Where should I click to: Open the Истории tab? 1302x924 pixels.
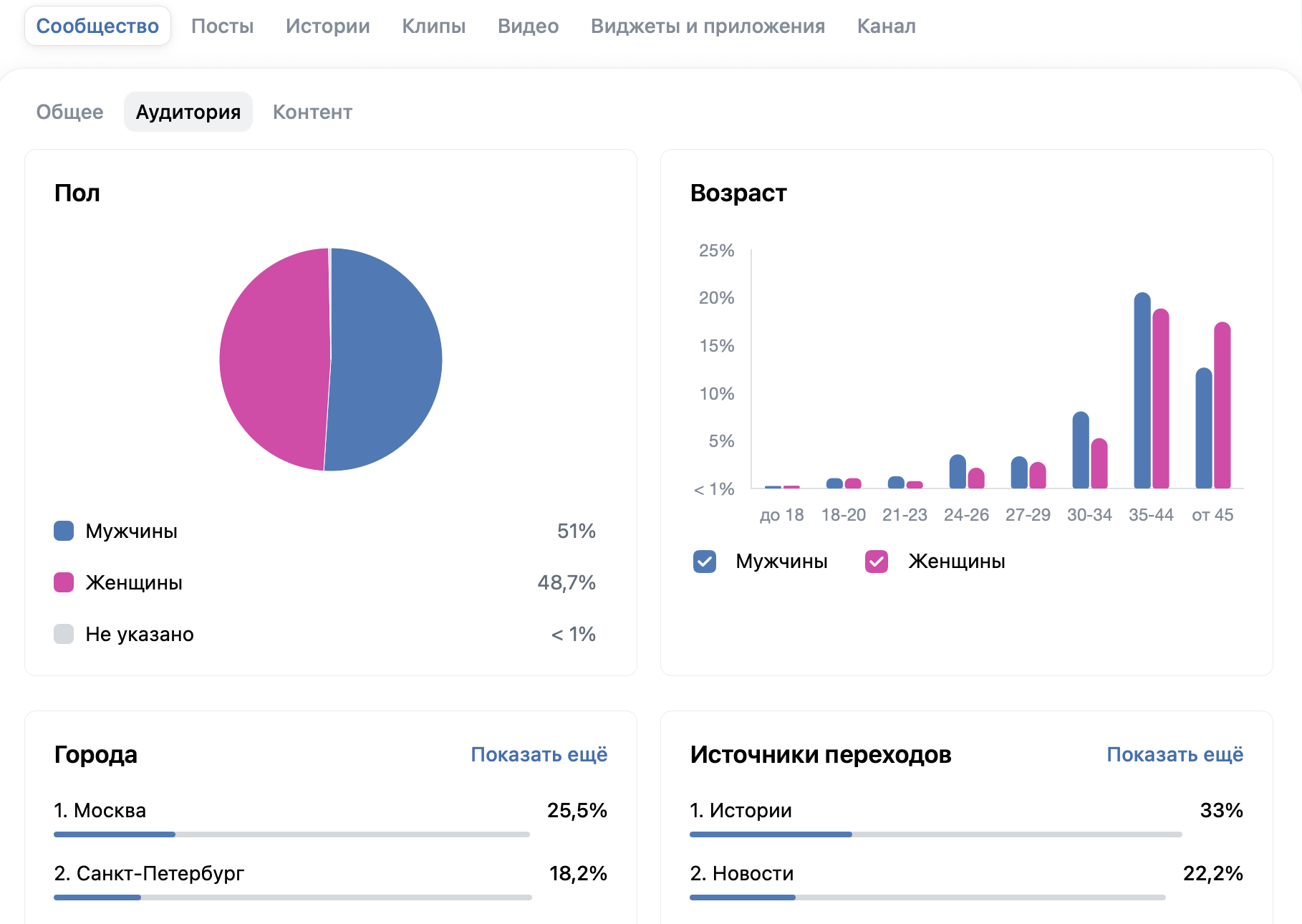point(327,27)
